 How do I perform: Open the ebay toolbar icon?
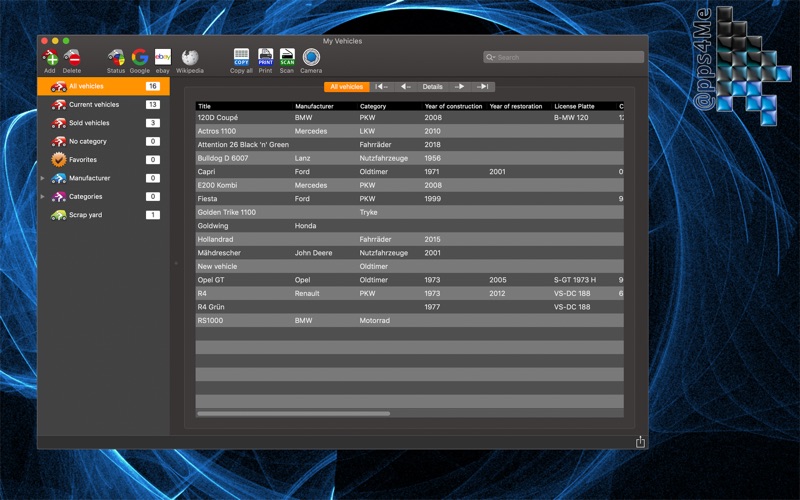point(163,57)
